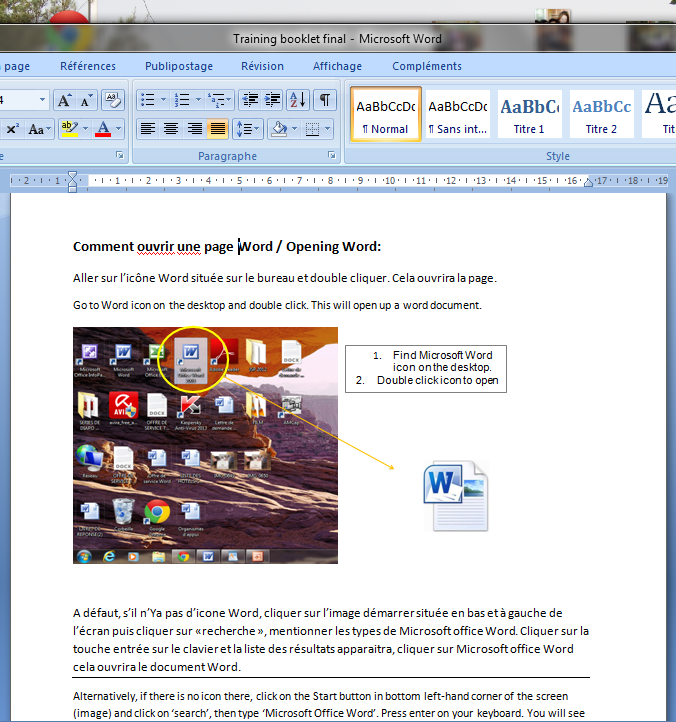Click the right indent marker on ruler
676x722 pixels.
pos(588,182)
